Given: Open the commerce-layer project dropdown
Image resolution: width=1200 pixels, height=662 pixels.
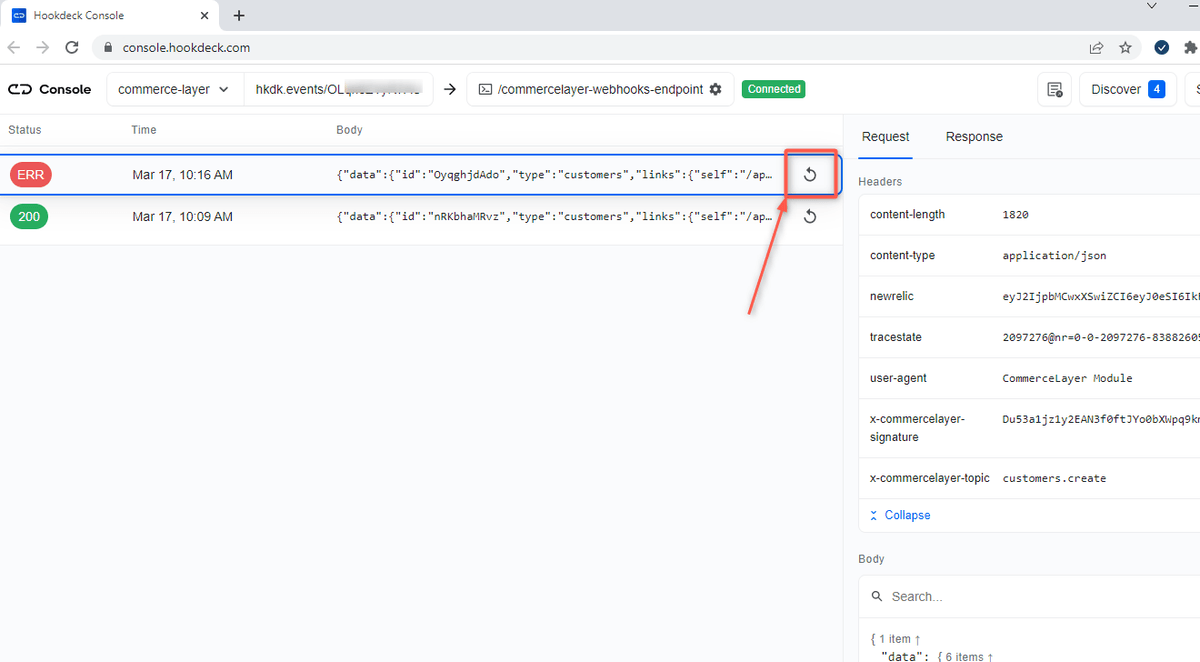Looking at the screenshot, I should point(174,89).
